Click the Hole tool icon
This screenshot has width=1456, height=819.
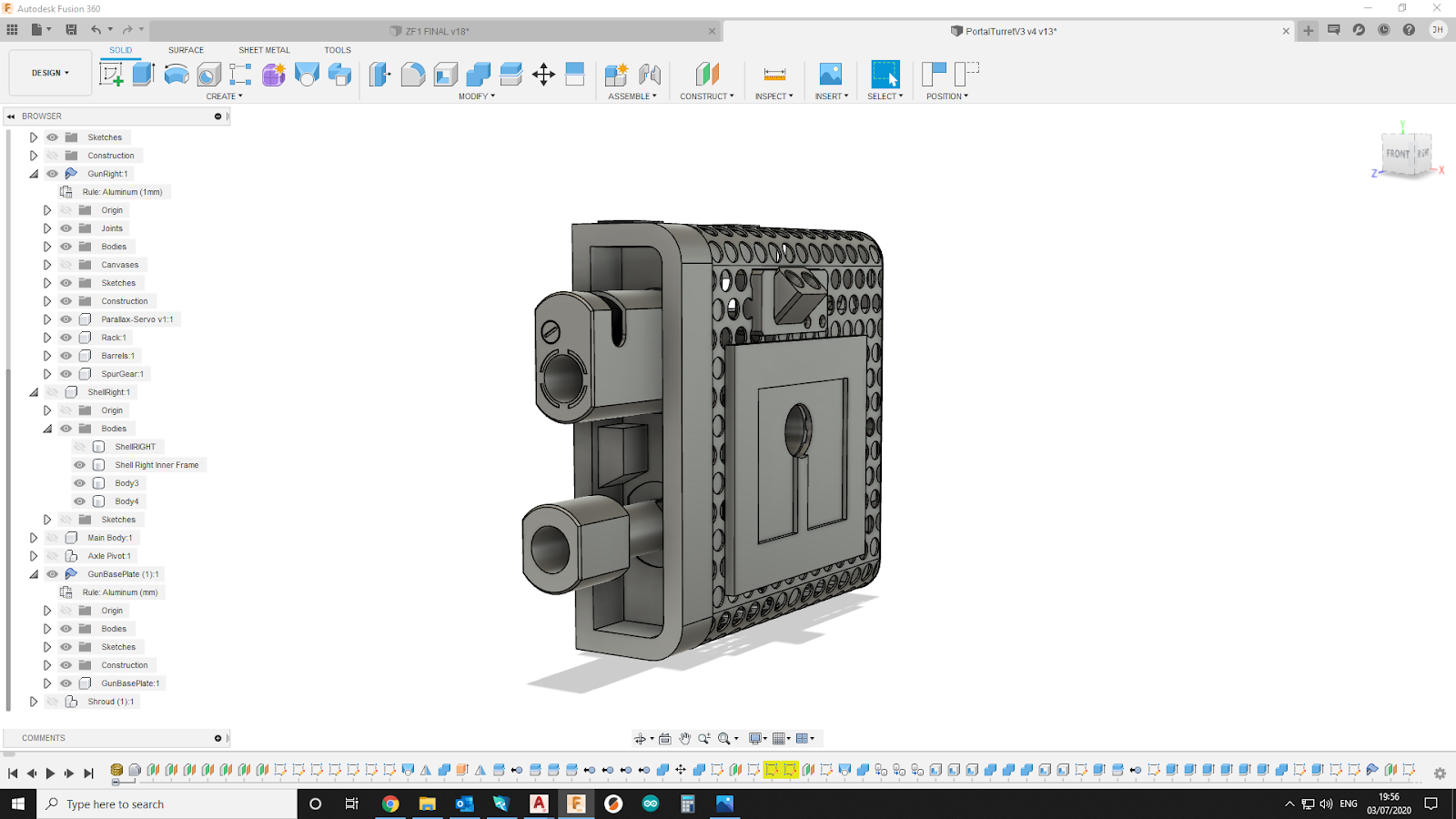(x=209, y=74)
